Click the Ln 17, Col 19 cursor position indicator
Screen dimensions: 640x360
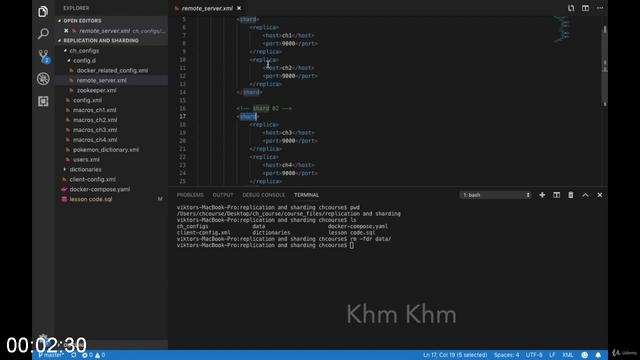click(455, 355)
